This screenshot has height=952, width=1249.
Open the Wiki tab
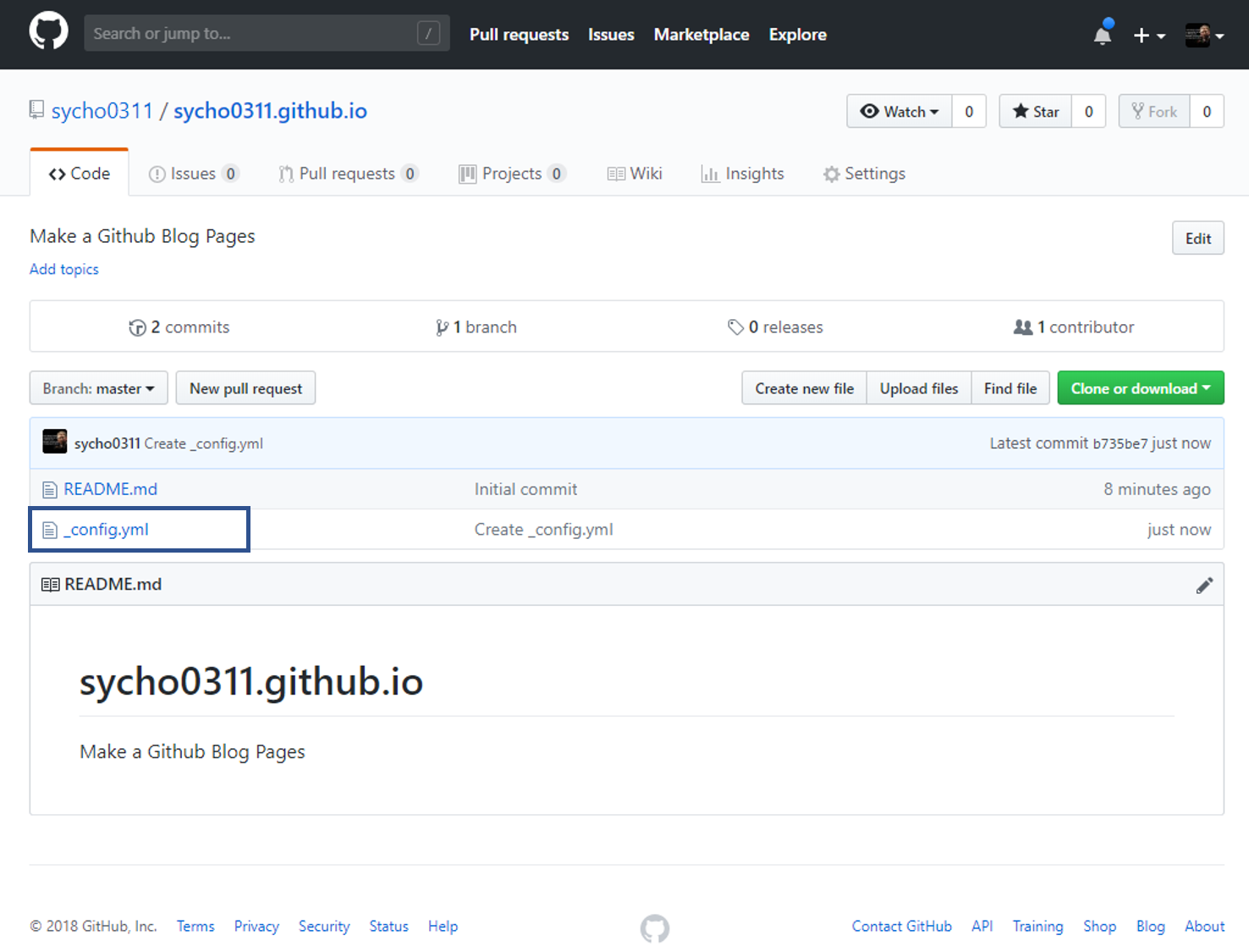(x=635, y=173)
